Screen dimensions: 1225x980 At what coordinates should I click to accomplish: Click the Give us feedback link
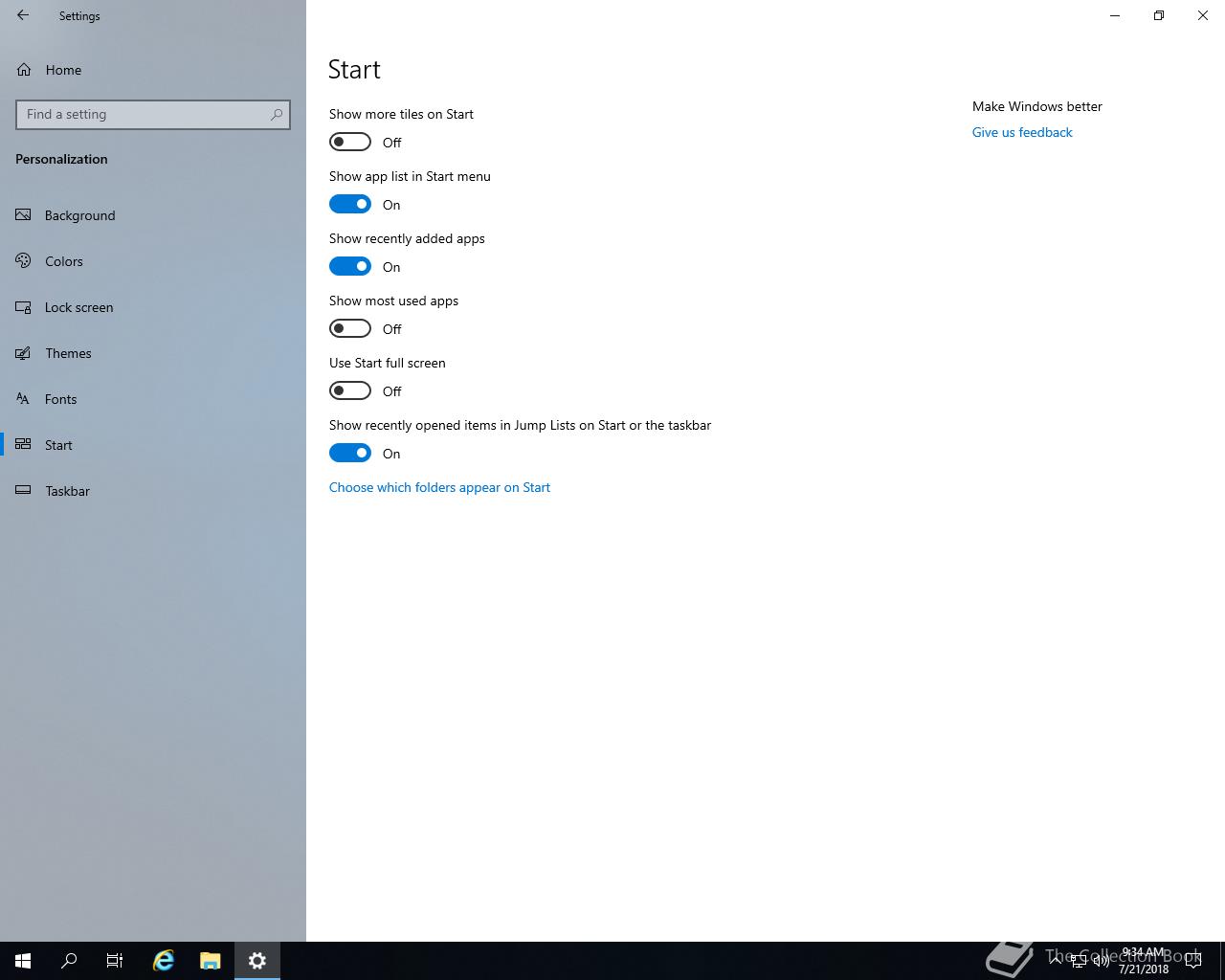1022,132
